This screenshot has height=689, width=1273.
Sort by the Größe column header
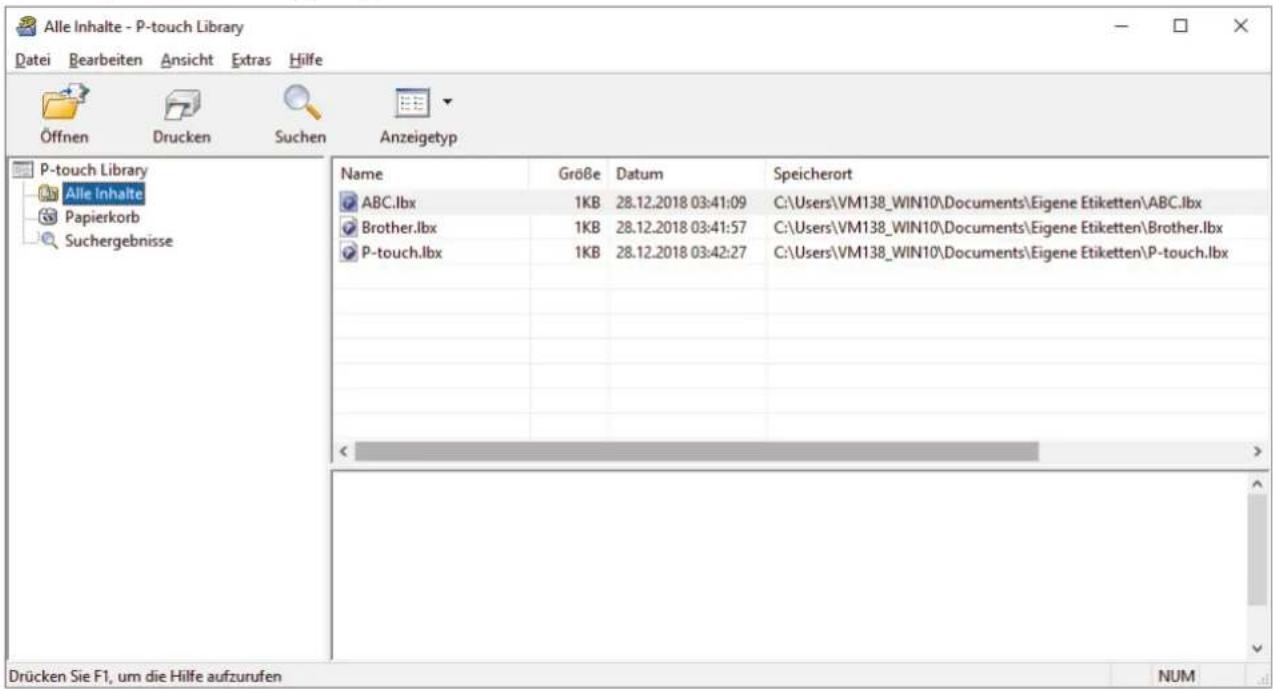[571, 172]
